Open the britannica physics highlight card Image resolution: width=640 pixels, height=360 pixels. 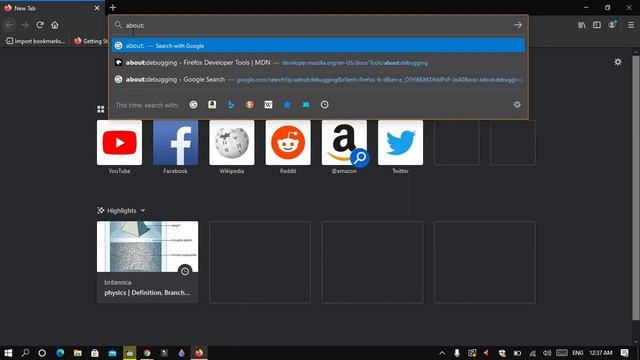pos(147,262)
